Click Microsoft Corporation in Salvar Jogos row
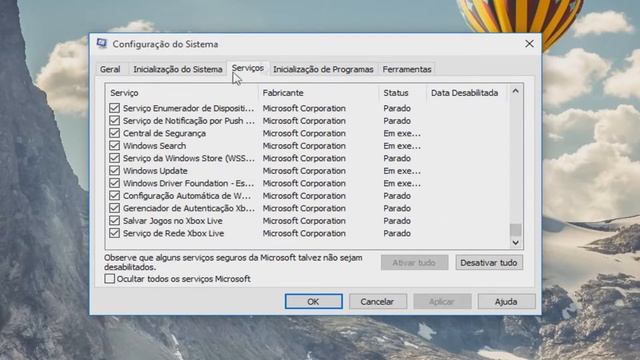Image resolution: width=640 pixels, height=360 pixels. click(304, 221)
